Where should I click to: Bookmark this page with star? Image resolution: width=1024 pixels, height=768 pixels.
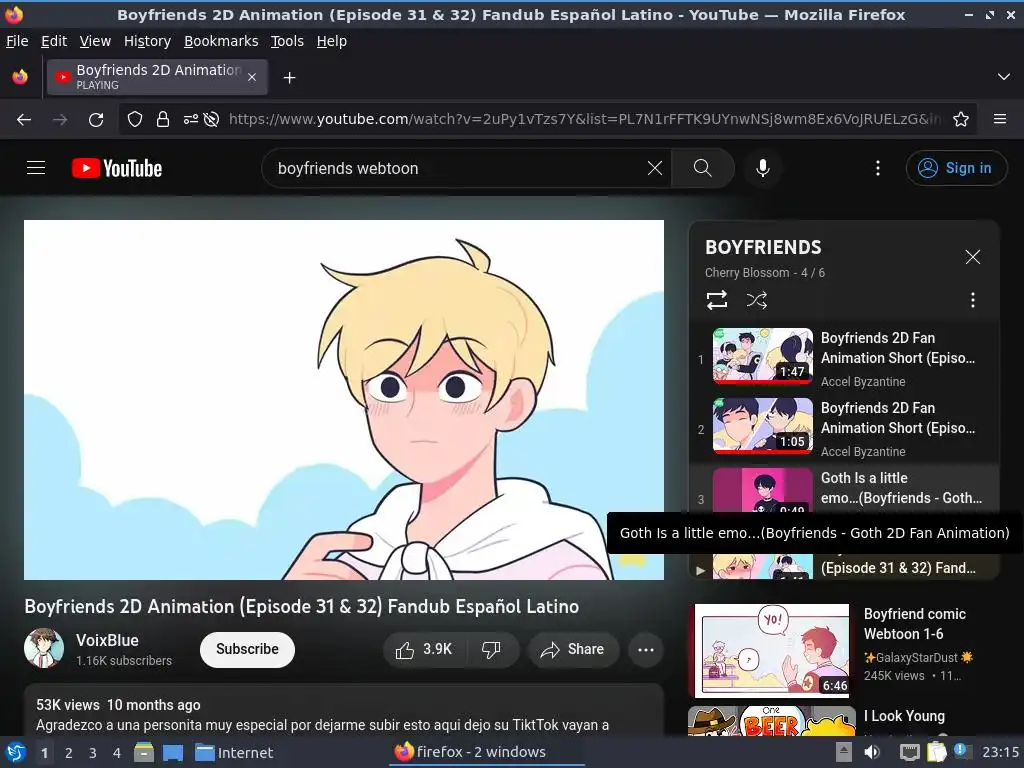(961, 120)
